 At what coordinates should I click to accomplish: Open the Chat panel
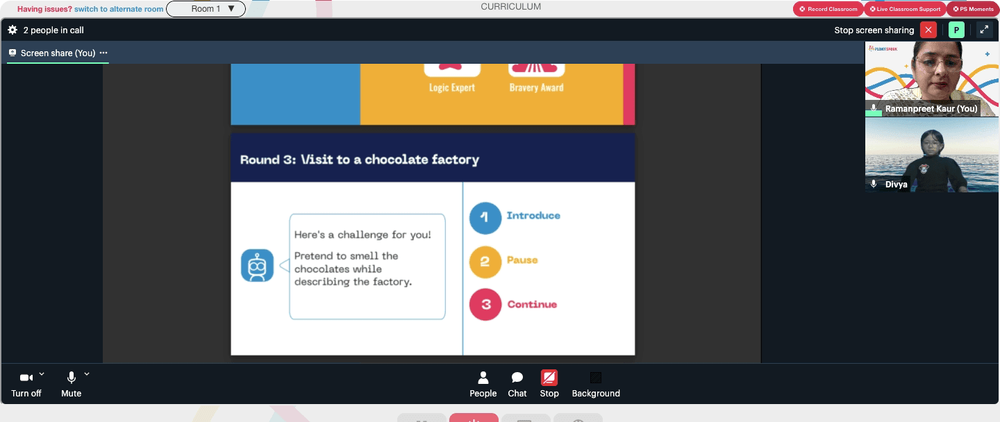pos(517,385)
